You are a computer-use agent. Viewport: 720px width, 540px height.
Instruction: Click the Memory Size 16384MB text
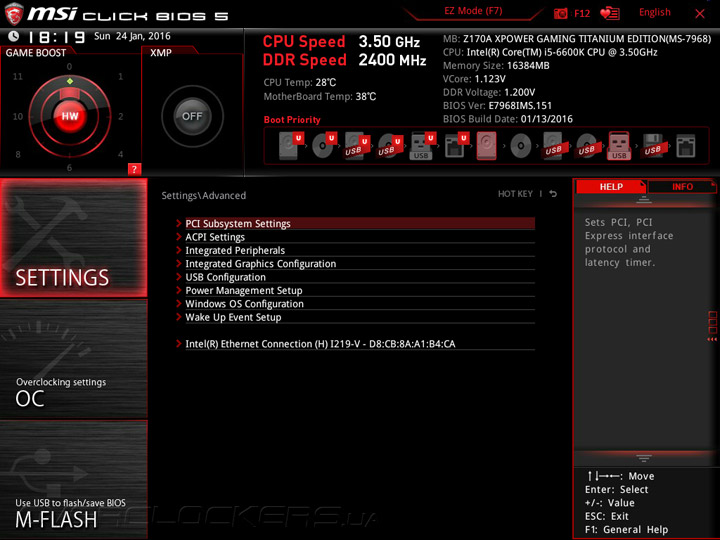(x=496, y=66)
